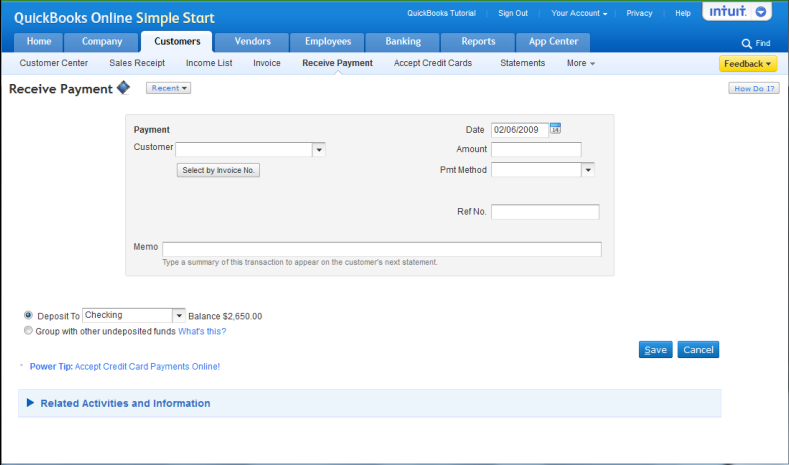Click the Balance $2,650.00 text
Viewport: 789px width, 465px height.
[225, 316]
